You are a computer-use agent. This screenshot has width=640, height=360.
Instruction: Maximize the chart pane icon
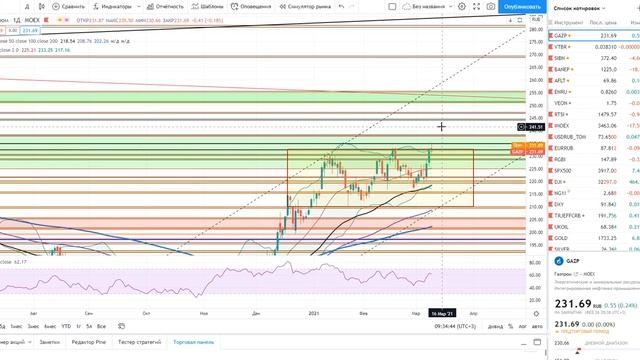coord(520,20)
